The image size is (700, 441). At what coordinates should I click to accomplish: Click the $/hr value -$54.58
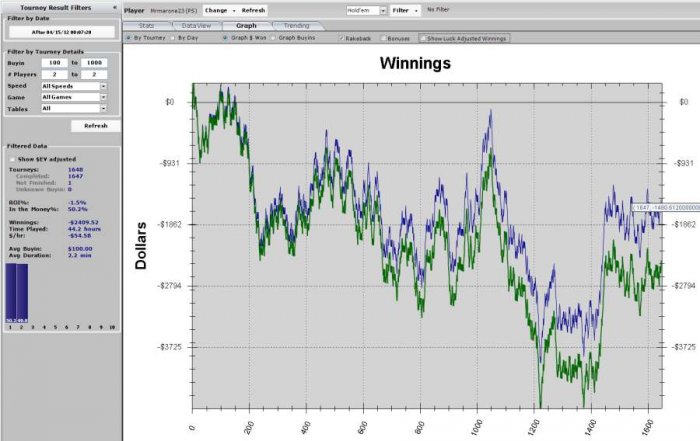(79, 236)
